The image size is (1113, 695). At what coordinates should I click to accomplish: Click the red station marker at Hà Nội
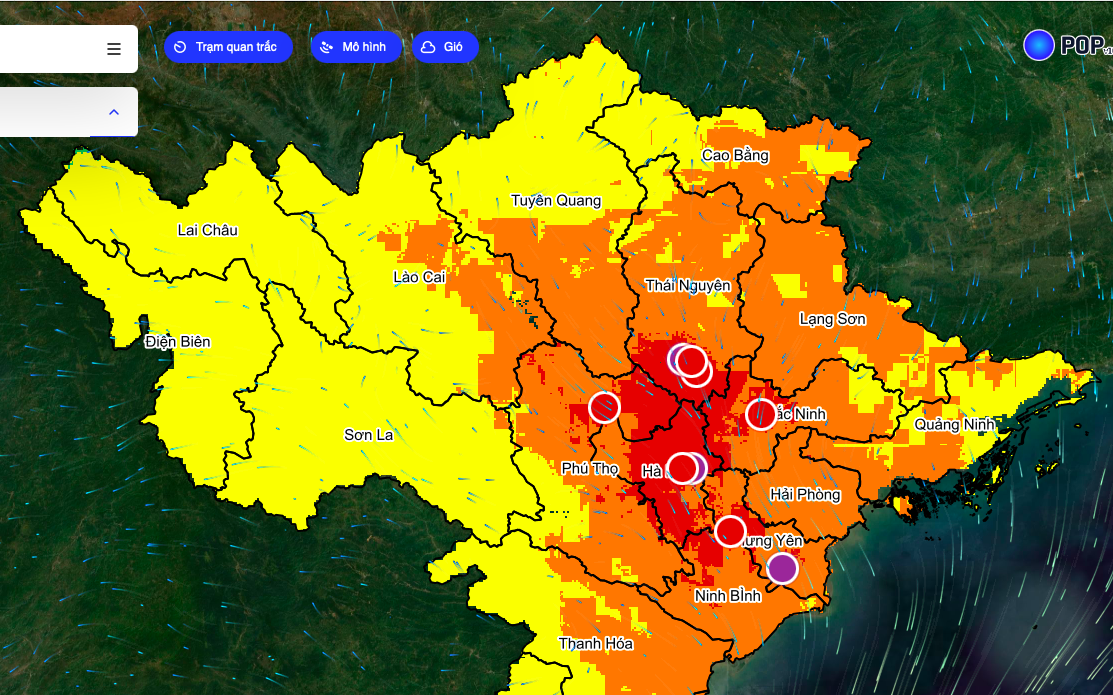pyautogui.click(x=682, y=468)
